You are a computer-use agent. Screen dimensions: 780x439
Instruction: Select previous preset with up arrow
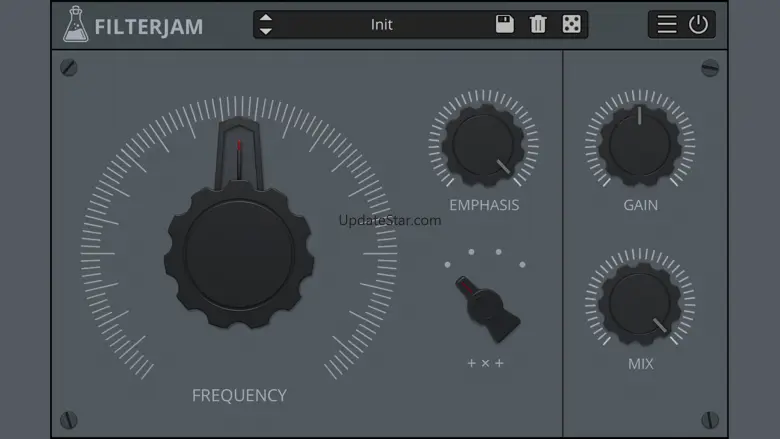pos(266,18)
